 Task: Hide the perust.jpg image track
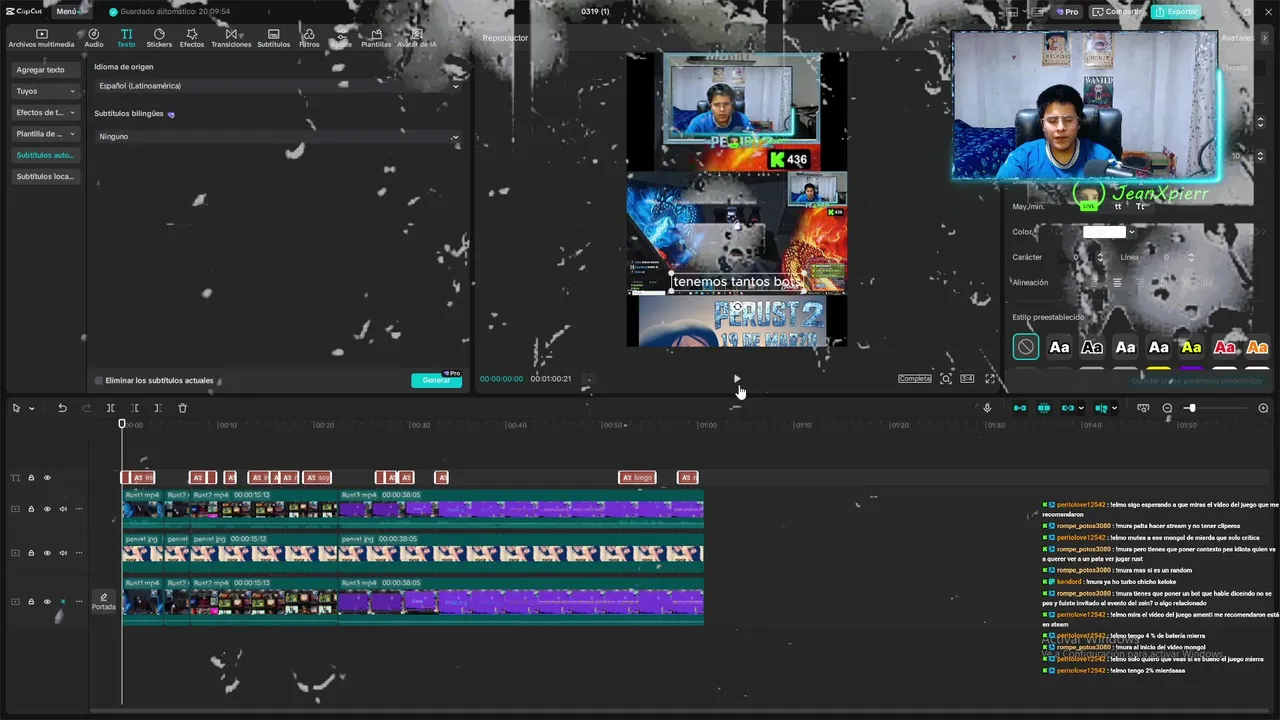[47, 553]
